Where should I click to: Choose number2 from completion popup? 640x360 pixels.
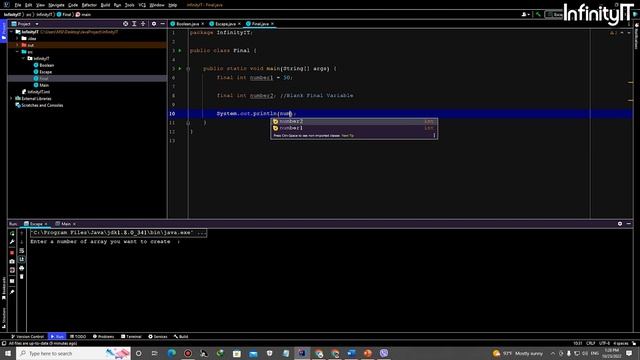pos(354,121)
